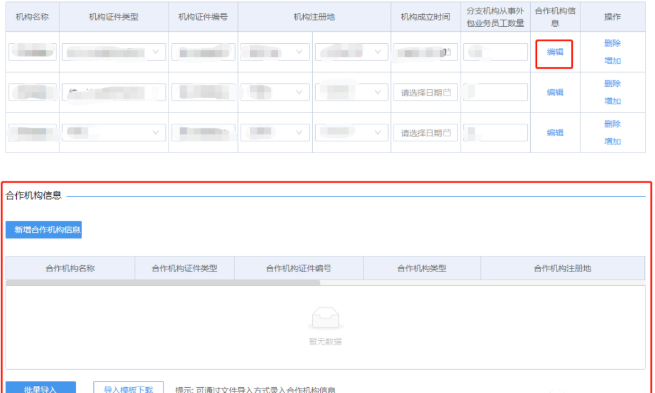The height and width of the screenshot is (393, 655).
Task: Click the 新增合作机构信息 button
Action: pos(44,230)
